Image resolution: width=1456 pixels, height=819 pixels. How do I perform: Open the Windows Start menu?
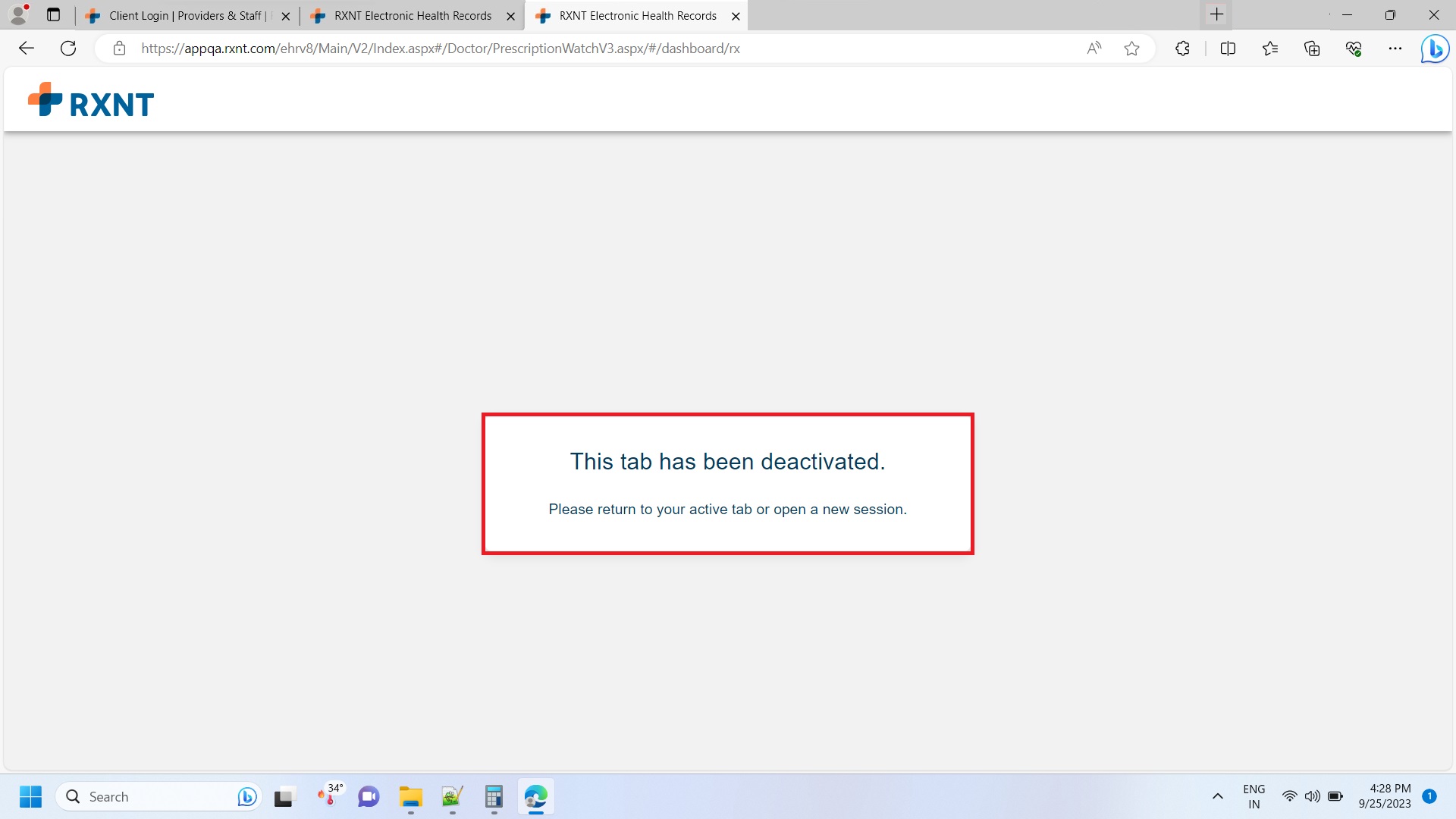pyautogui.click(x=30, y=797)
